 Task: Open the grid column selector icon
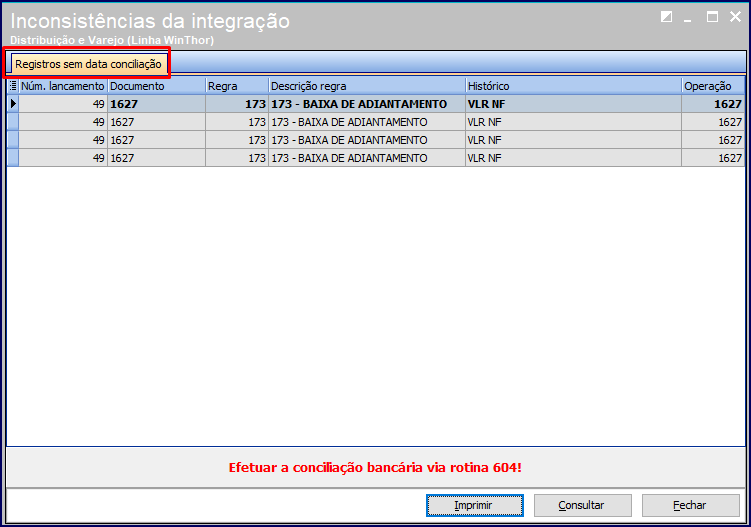coord(13,86)
